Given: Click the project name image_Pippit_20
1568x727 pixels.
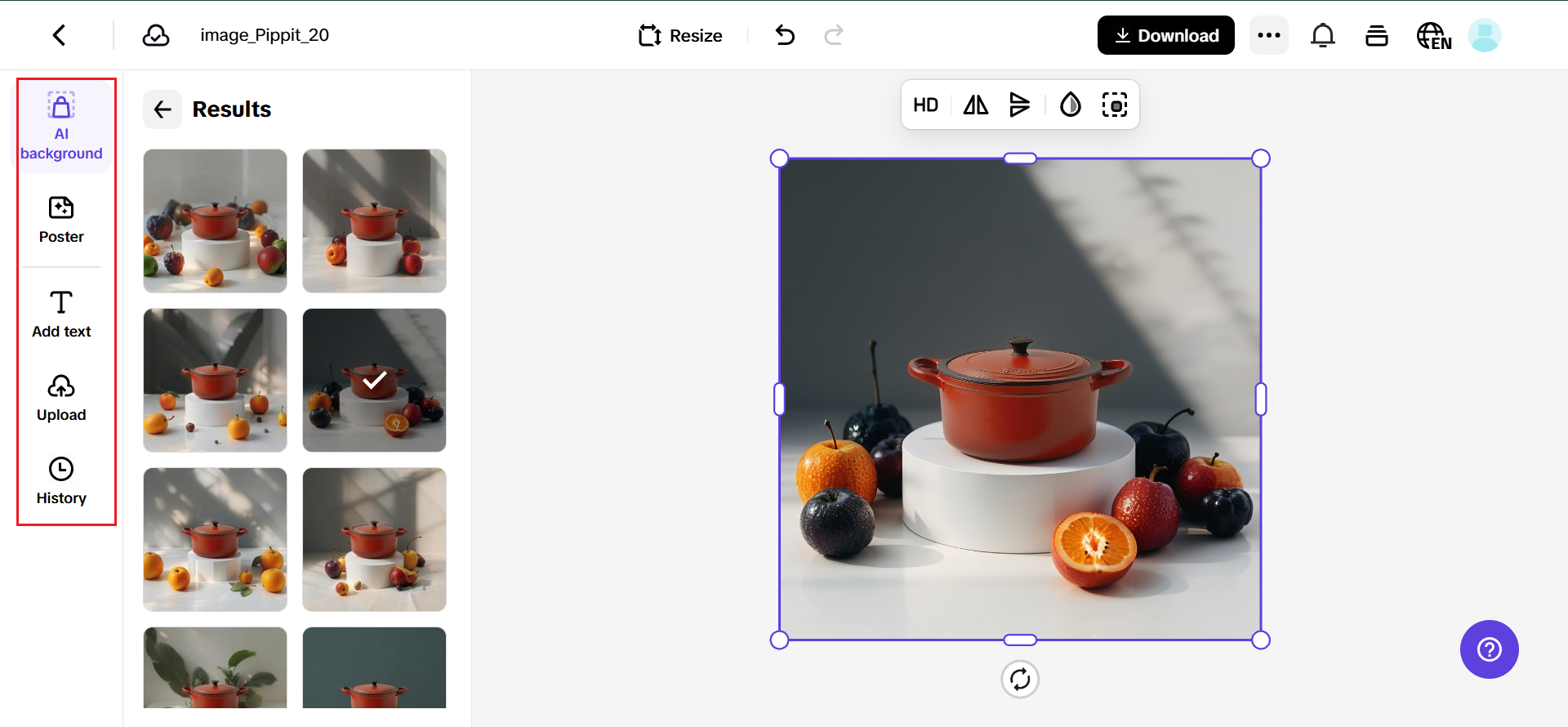Looking at the screenshot, I should 265,35.
